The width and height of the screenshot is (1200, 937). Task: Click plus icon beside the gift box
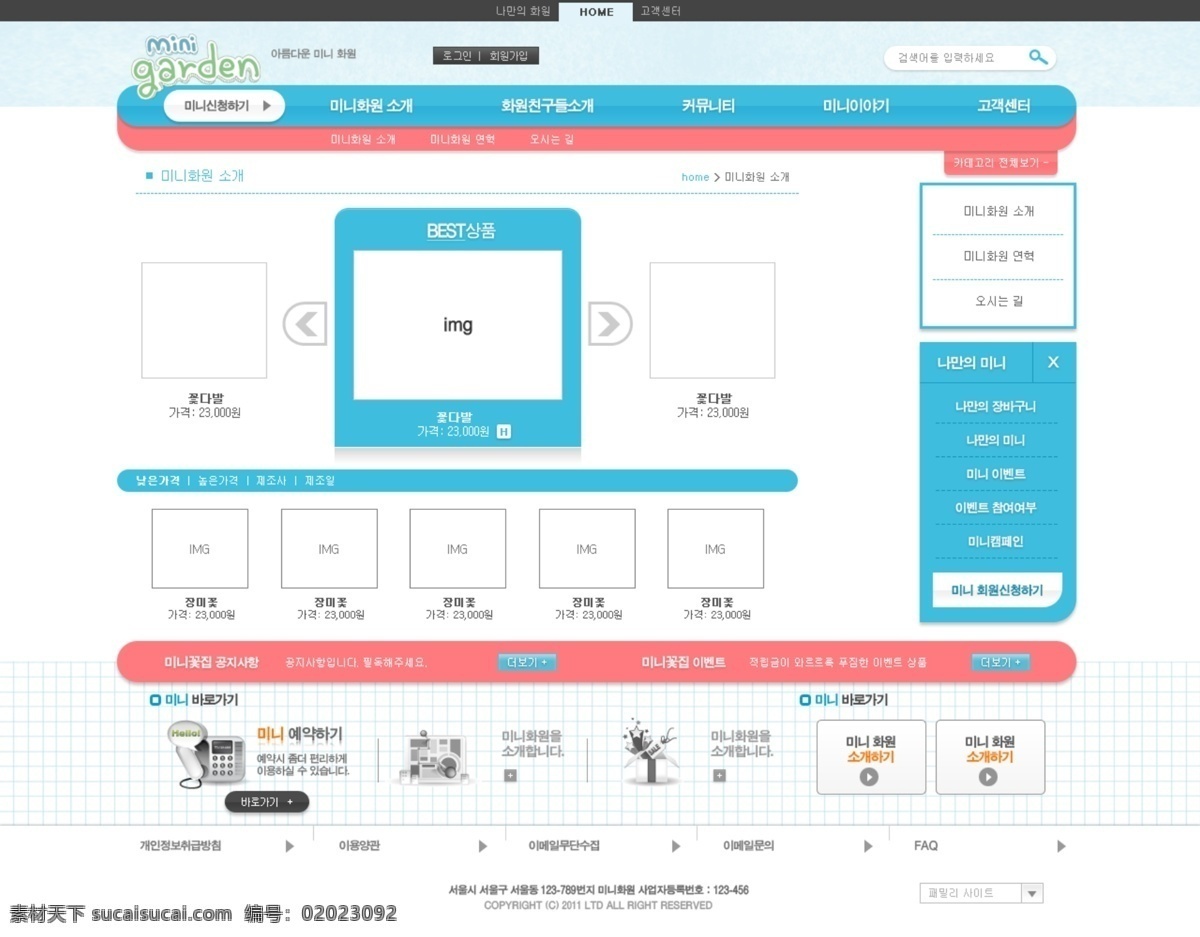pos(719,775)
